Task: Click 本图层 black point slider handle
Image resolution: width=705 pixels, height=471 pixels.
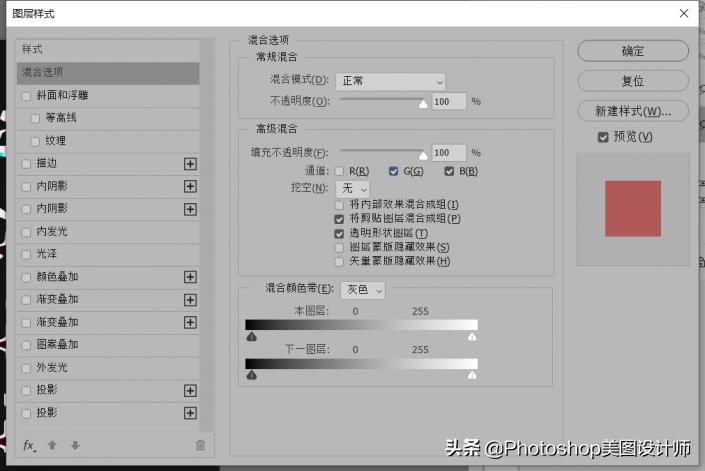Action: (x=252, y=337)
